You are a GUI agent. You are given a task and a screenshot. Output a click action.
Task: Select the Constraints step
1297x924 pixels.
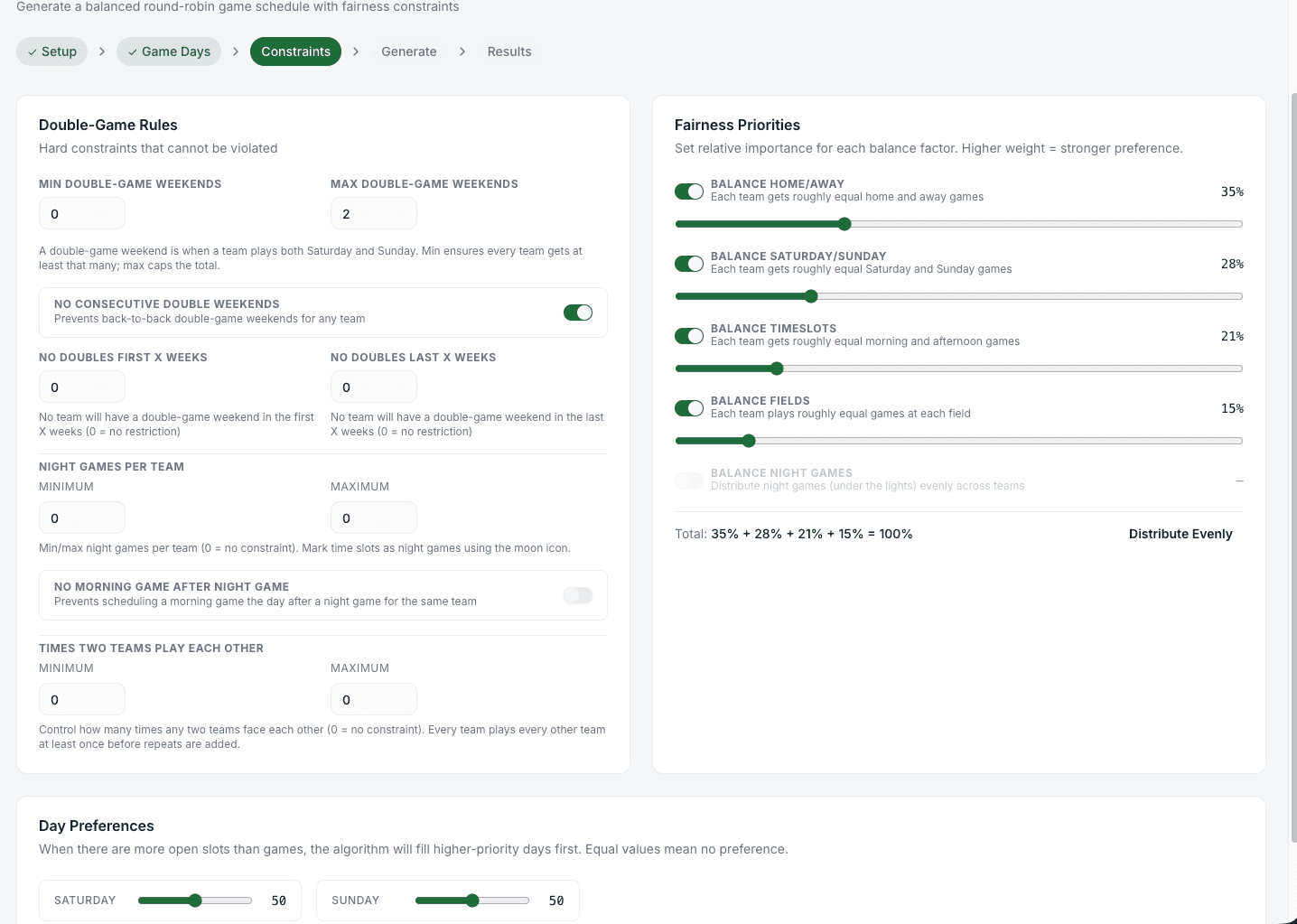point(295,51)
